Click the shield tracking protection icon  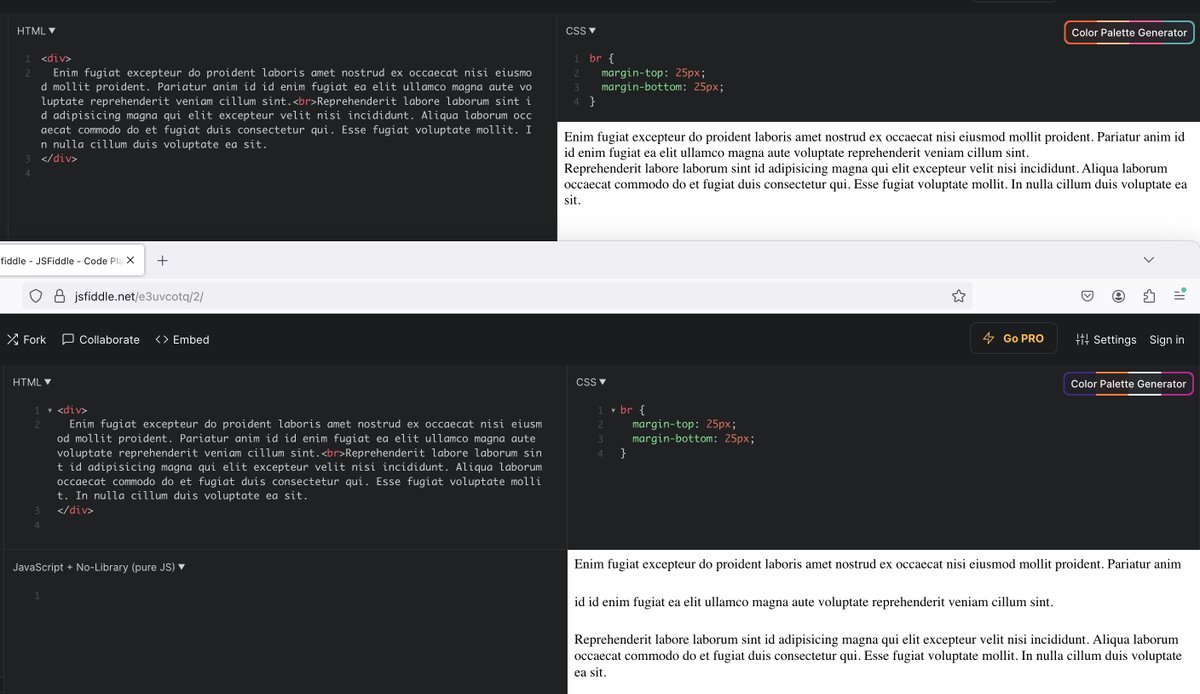click(x=35, y=295)
